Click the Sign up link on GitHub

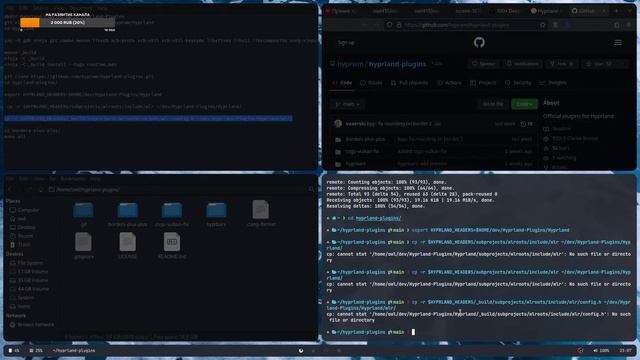346,42
